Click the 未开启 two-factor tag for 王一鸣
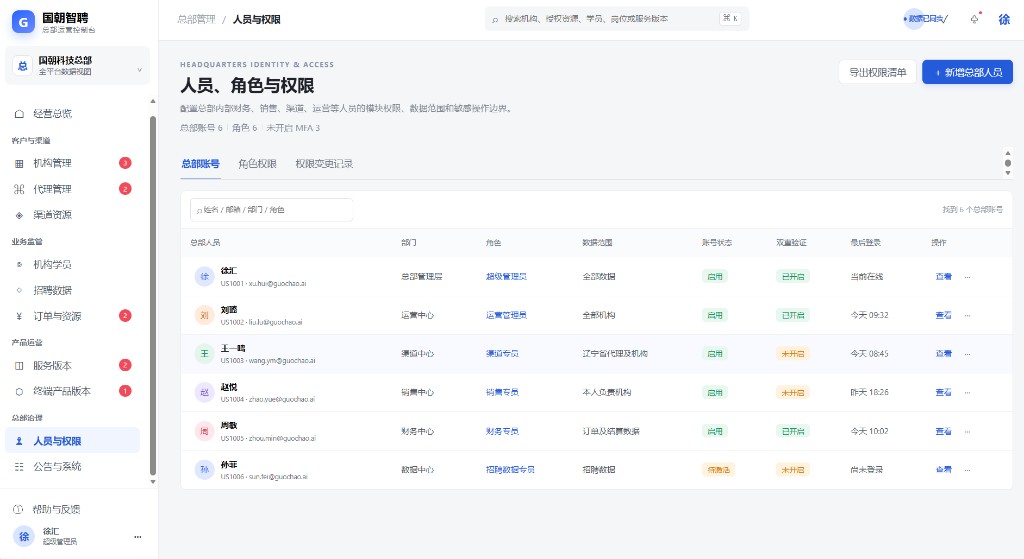The image size is (1024, 559). click(x=793, y=354)
